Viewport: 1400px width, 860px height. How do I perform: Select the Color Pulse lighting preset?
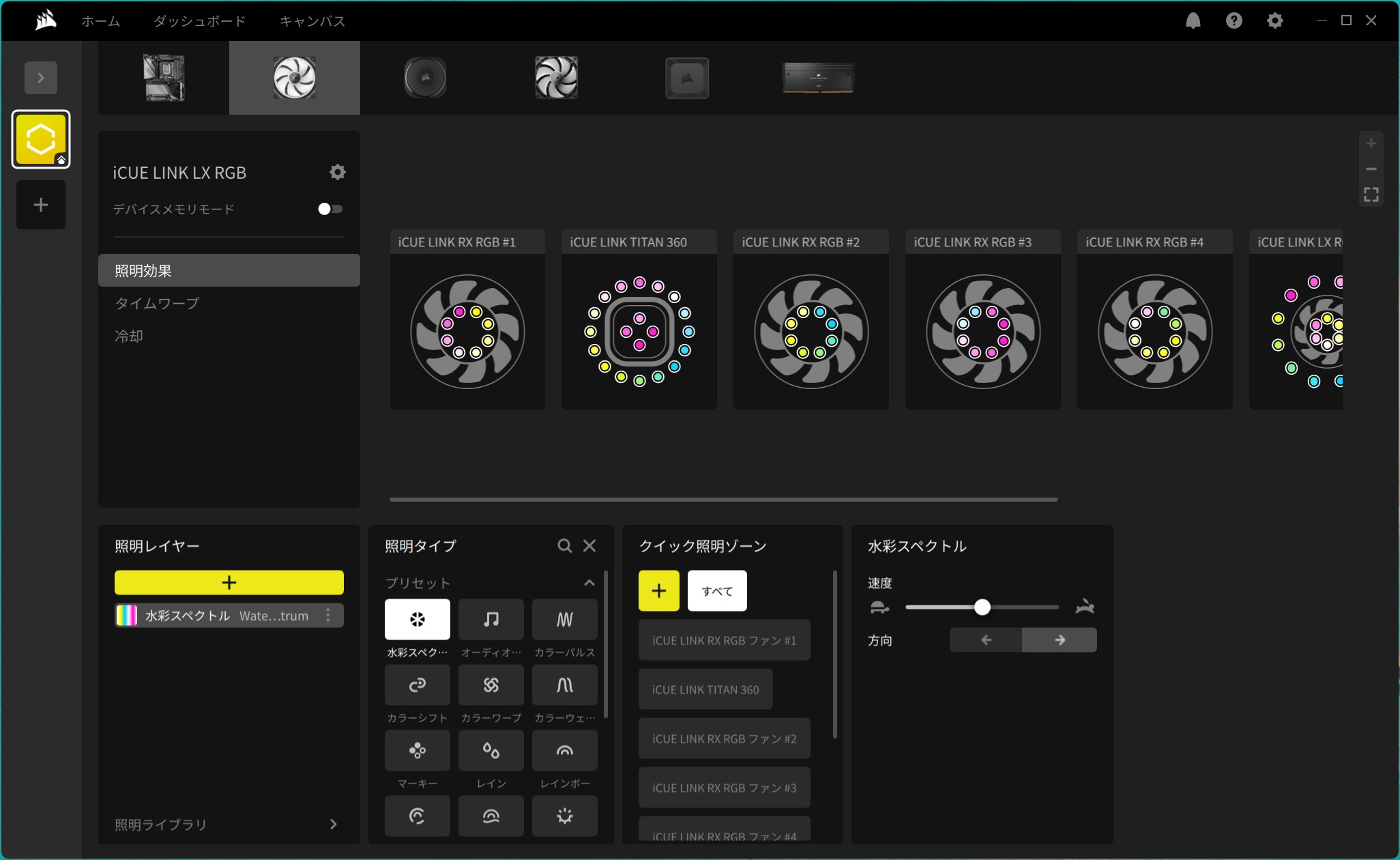click(564, 619)
